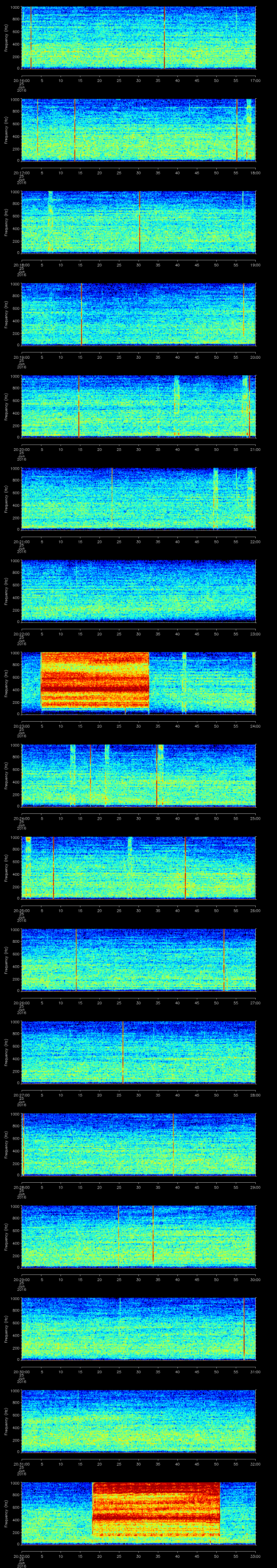Click the 20:20:00 start time label

click(21, 449)
